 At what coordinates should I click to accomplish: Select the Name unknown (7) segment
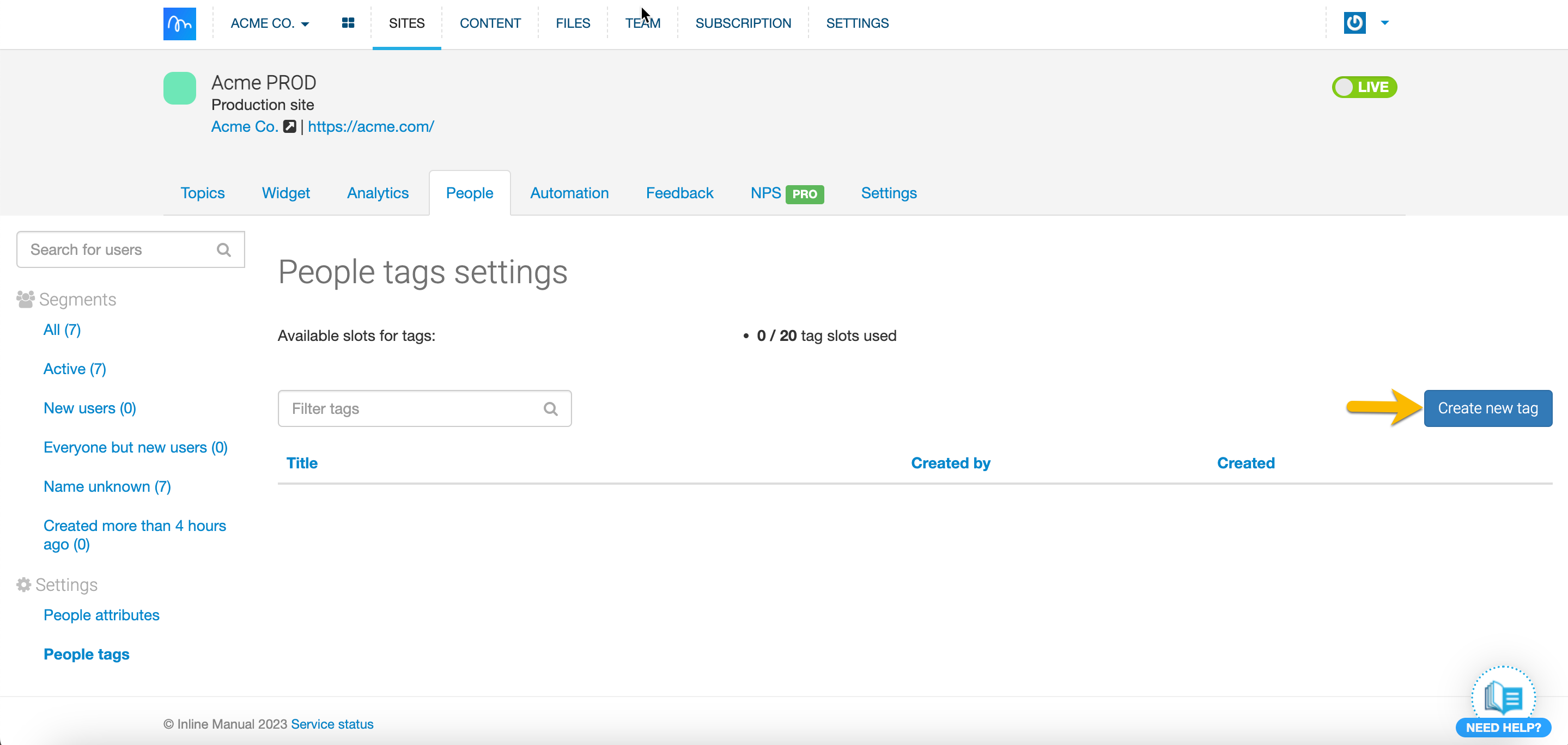(x=107, y=486)
